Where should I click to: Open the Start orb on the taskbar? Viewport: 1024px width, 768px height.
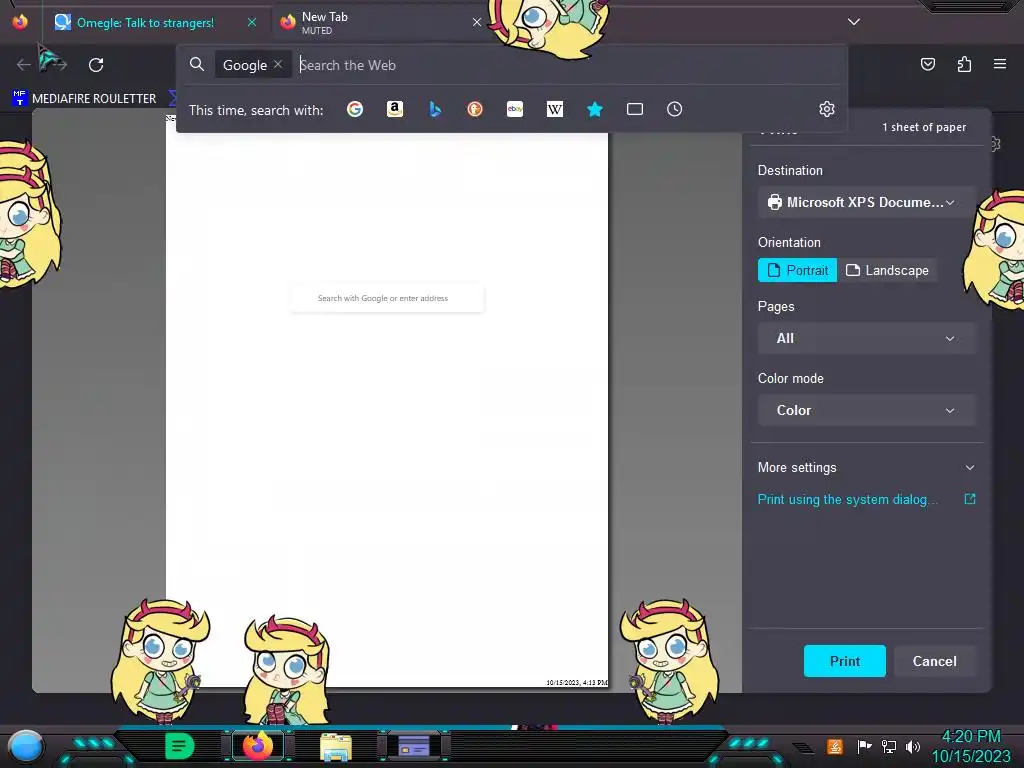pyautogui.click(x=25, y=746)
